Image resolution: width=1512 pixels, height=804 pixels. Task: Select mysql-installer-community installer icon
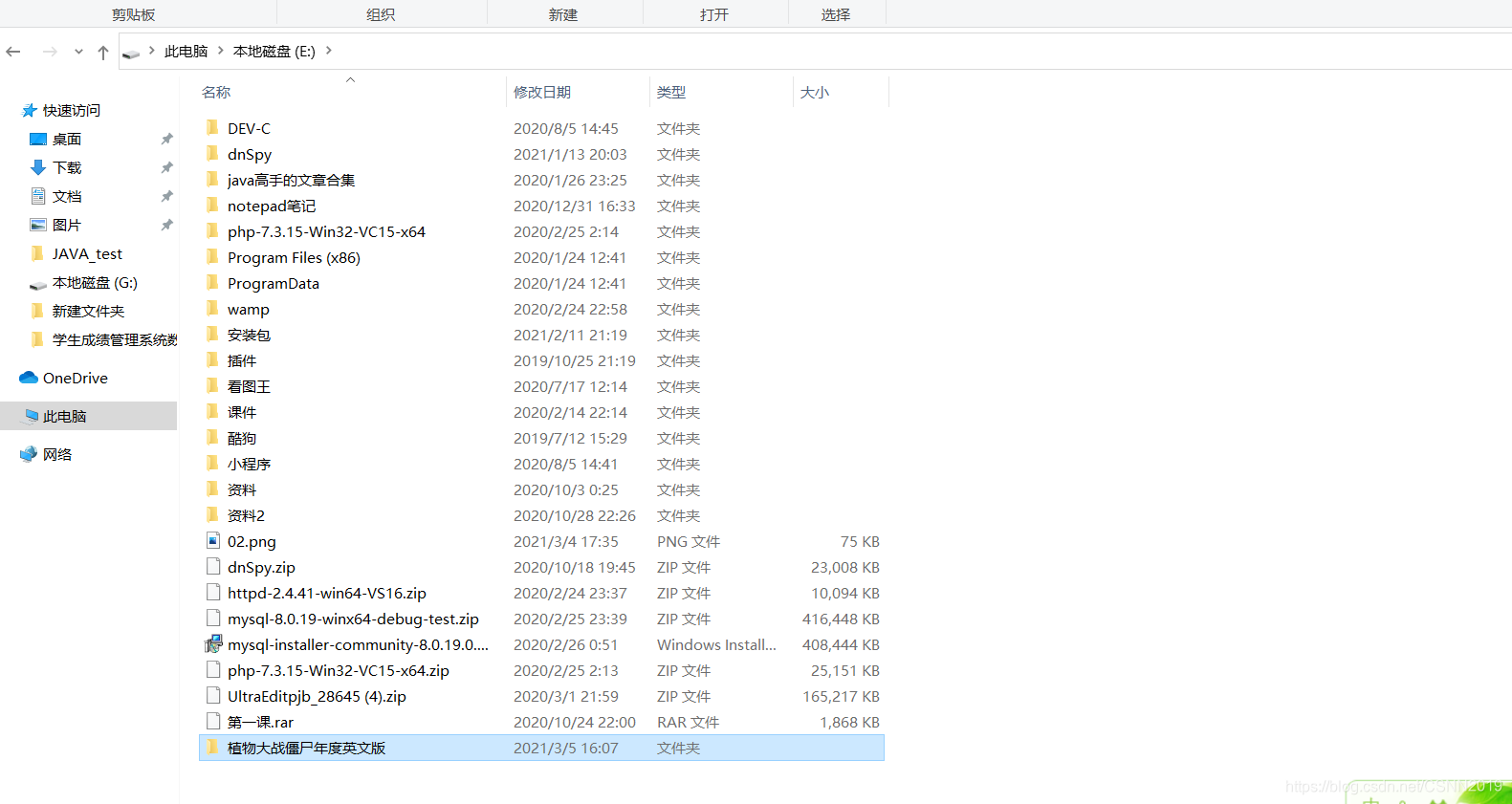(x=213, y=643)
